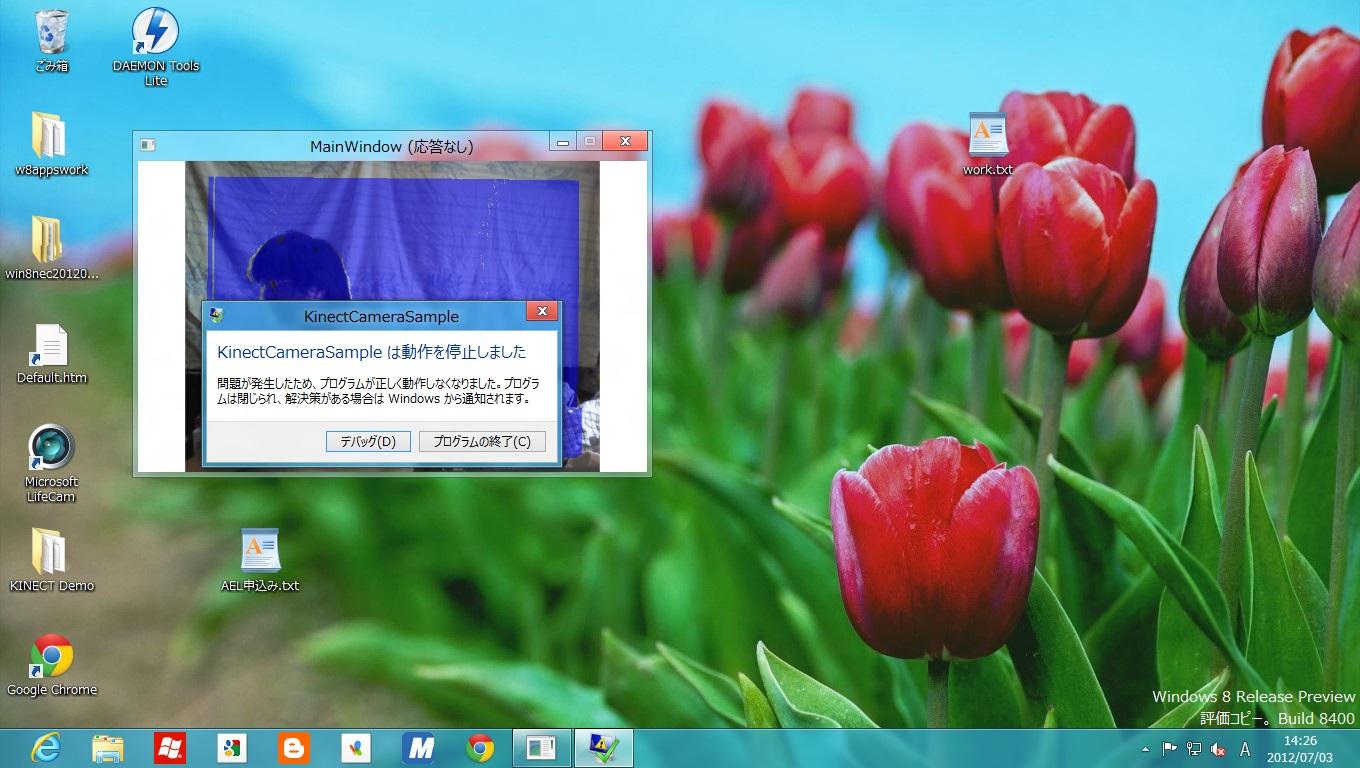
Task: Show hidden system tray icons
Action: [x=1145, y=749]
